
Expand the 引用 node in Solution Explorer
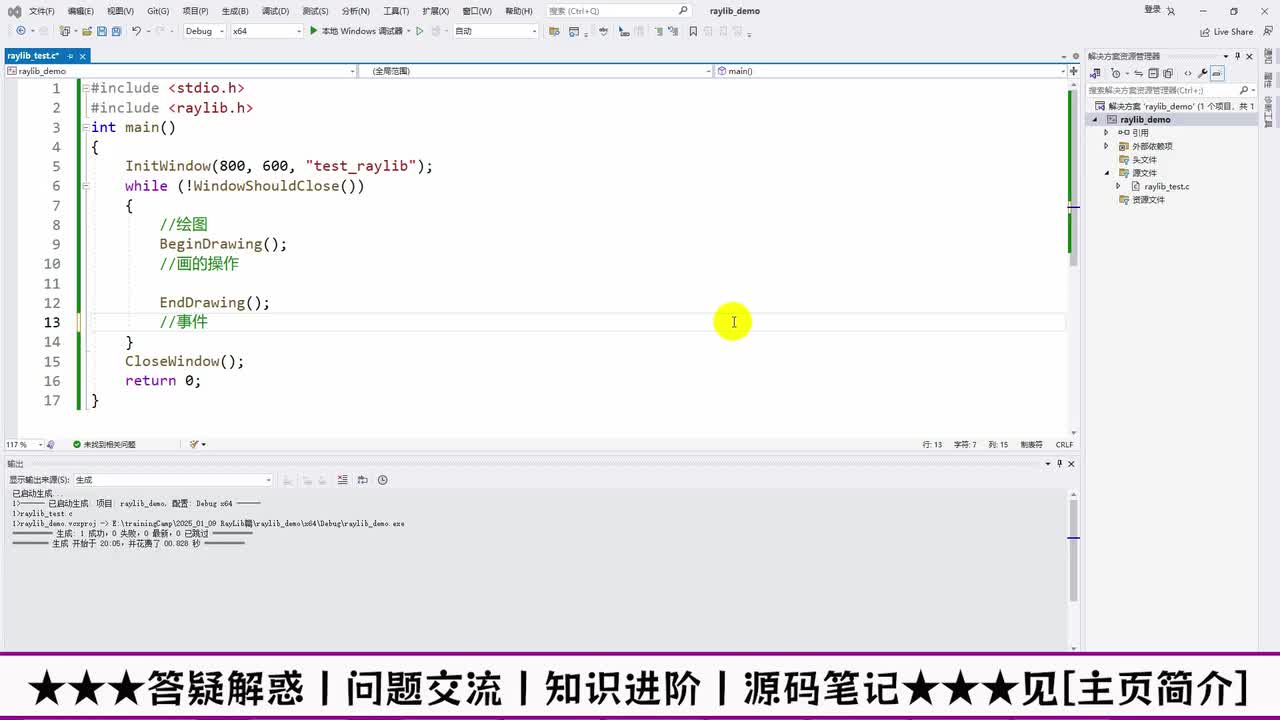(x=1106, y=133)
